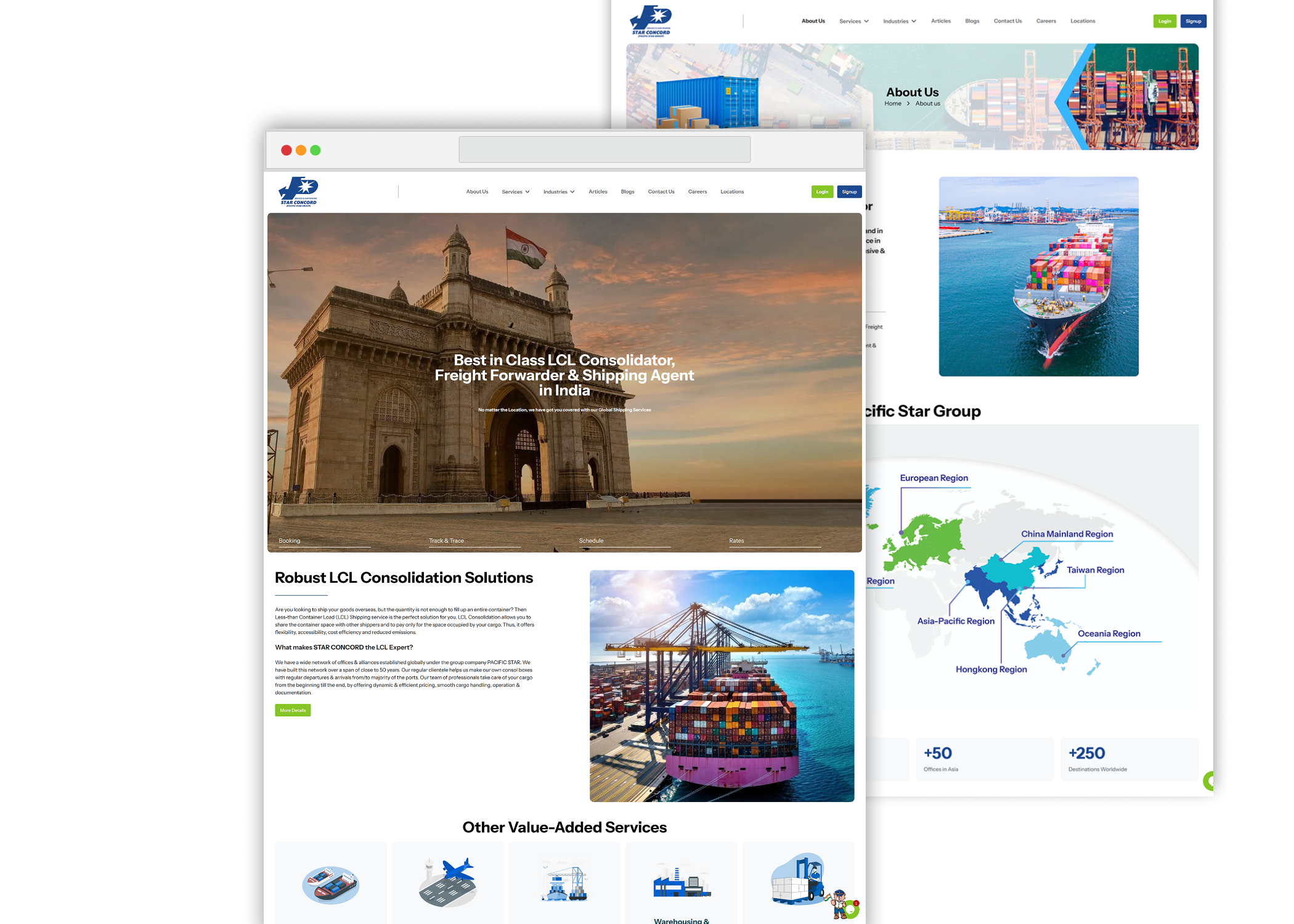Open the green chat bubble widget
Viewport: 1294px width, 924px height.
click(851, 909)
